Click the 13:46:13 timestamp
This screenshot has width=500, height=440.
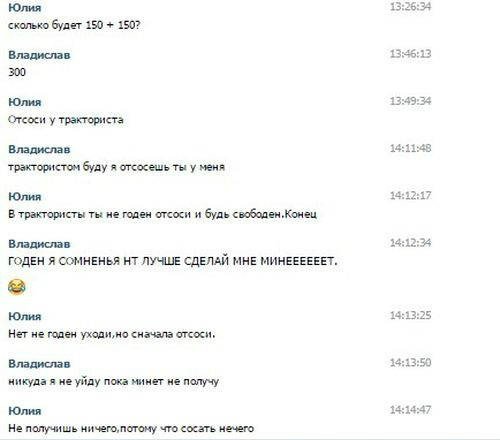pyautogui.click(x=410, y=54)
